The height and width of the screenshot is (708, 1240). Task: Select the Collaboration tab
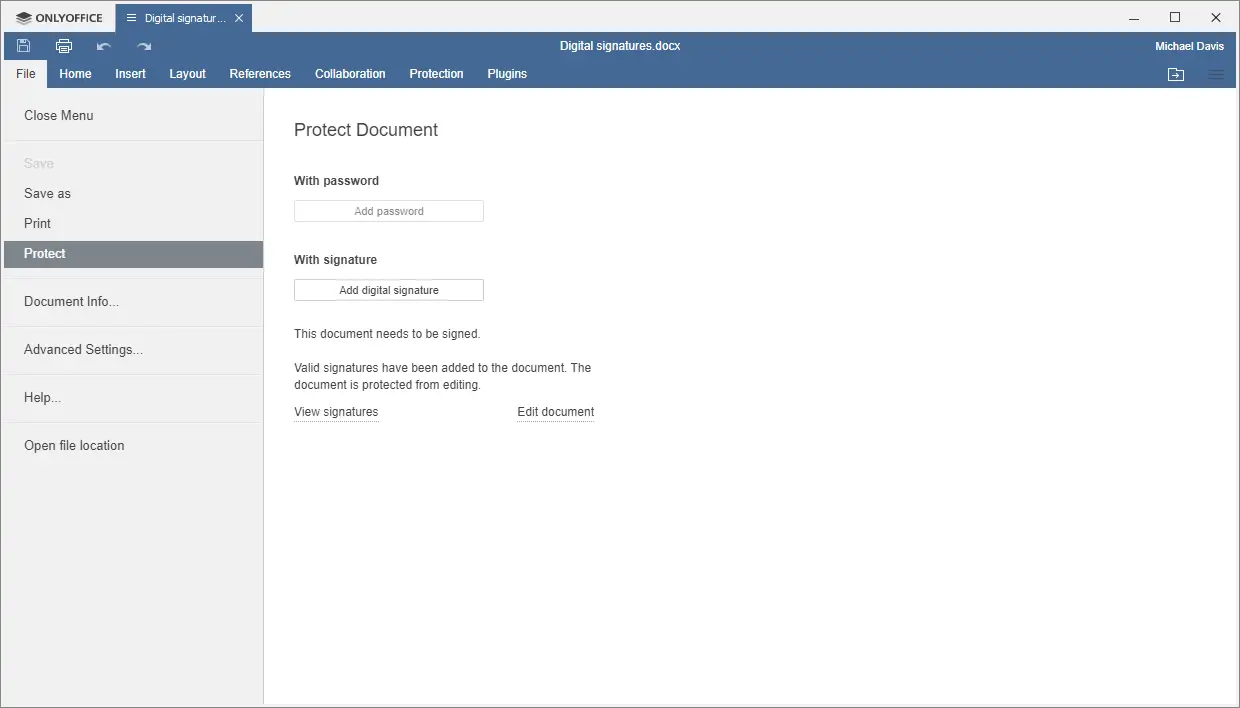(349, 73)
